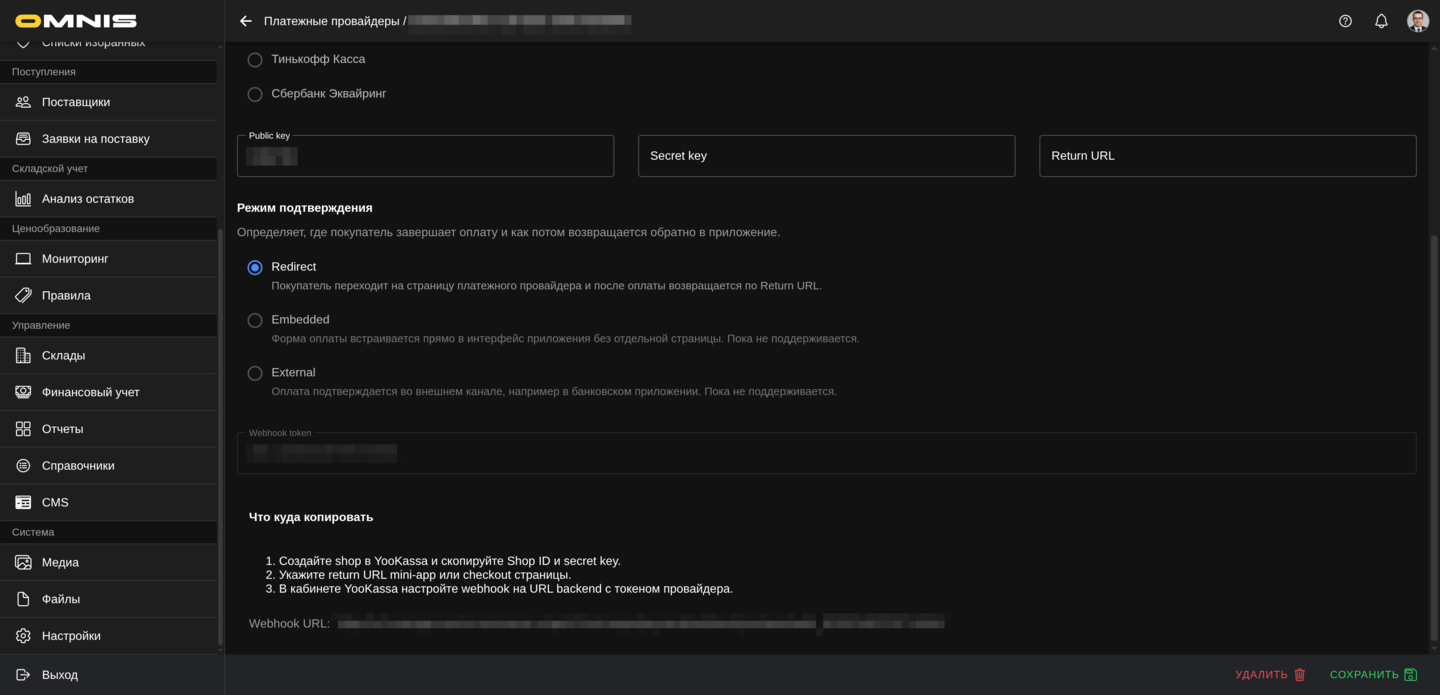1440x695 pixels.
Task: Go to Настройки in the sidebar
Action: pos(22,634)
